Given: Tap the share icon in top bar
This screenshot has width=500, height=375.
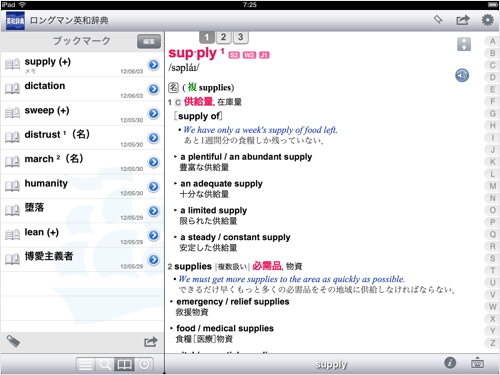Looking at the screenshot, I should [463, 20].
